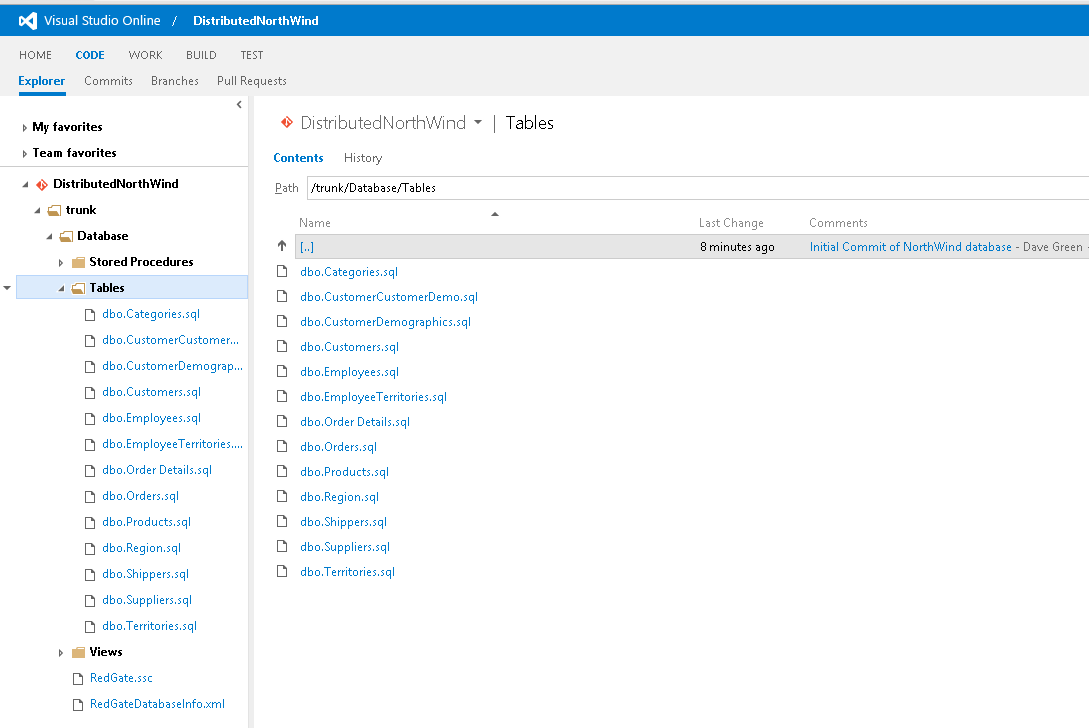Sort by the Last Change column header

click(731, 223)
